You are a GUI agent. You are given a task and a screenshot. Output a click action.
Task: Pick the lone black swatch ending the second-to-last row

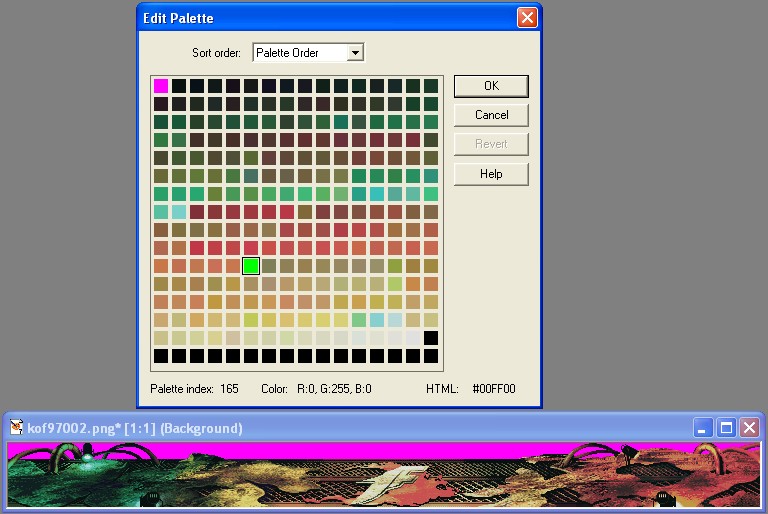tap(431, 338)
